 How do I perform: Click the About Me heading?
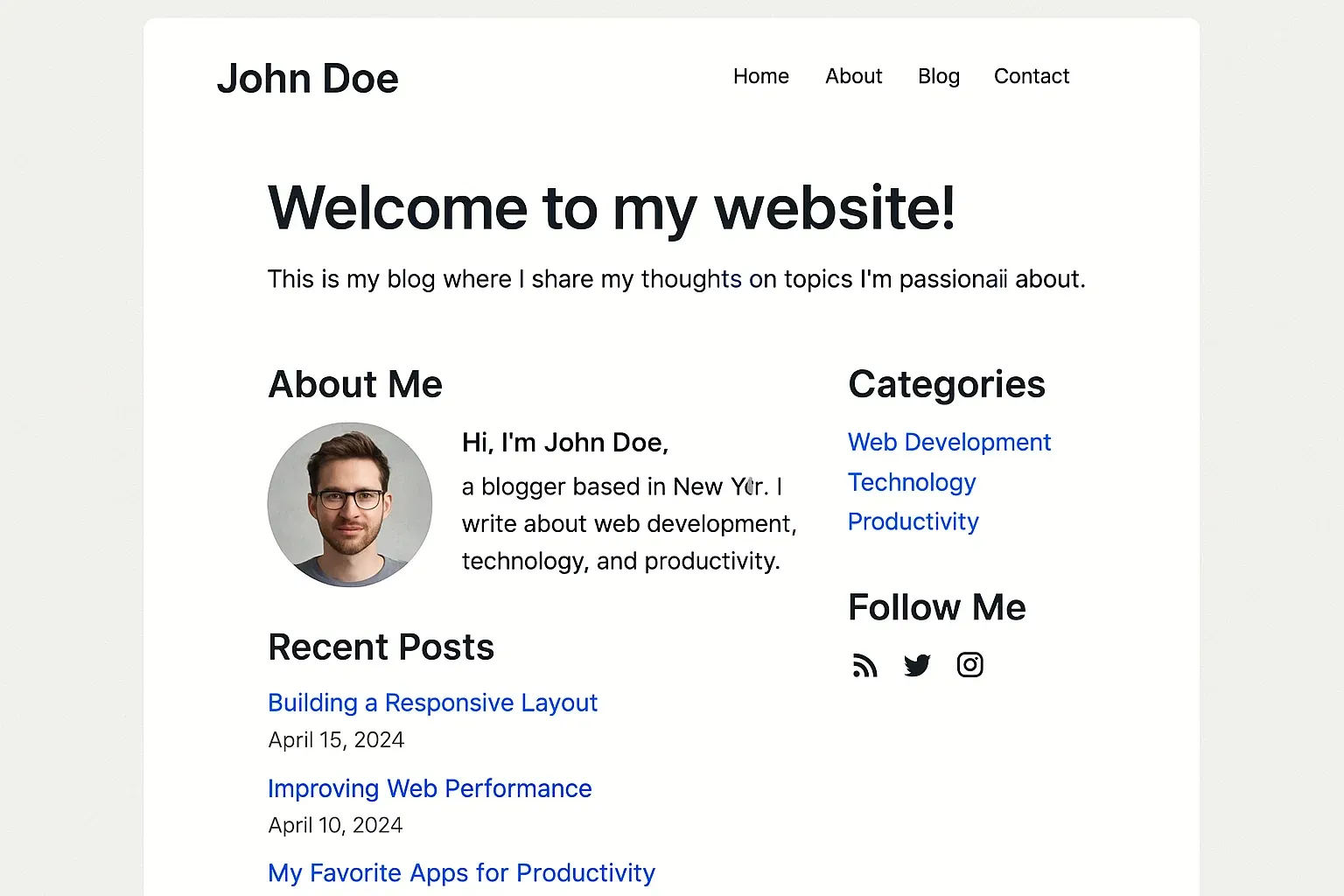click(355, 385)
